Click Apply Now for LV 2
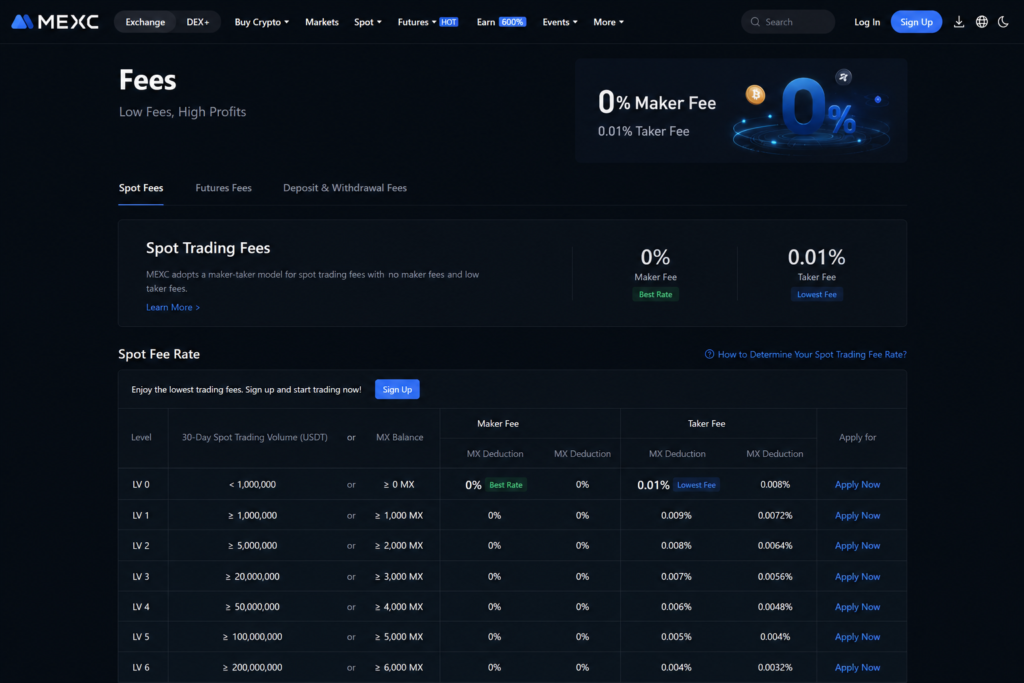The width and height of the screenshot is (1024, 683). point(857,545)
